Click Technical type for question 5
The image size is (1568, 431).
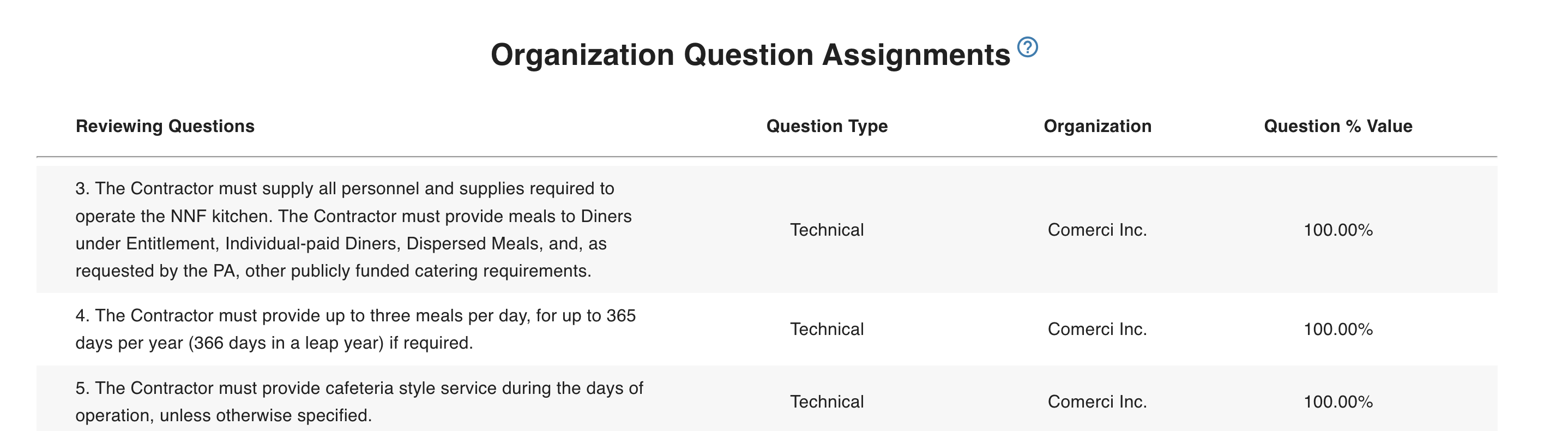point(827,402)
